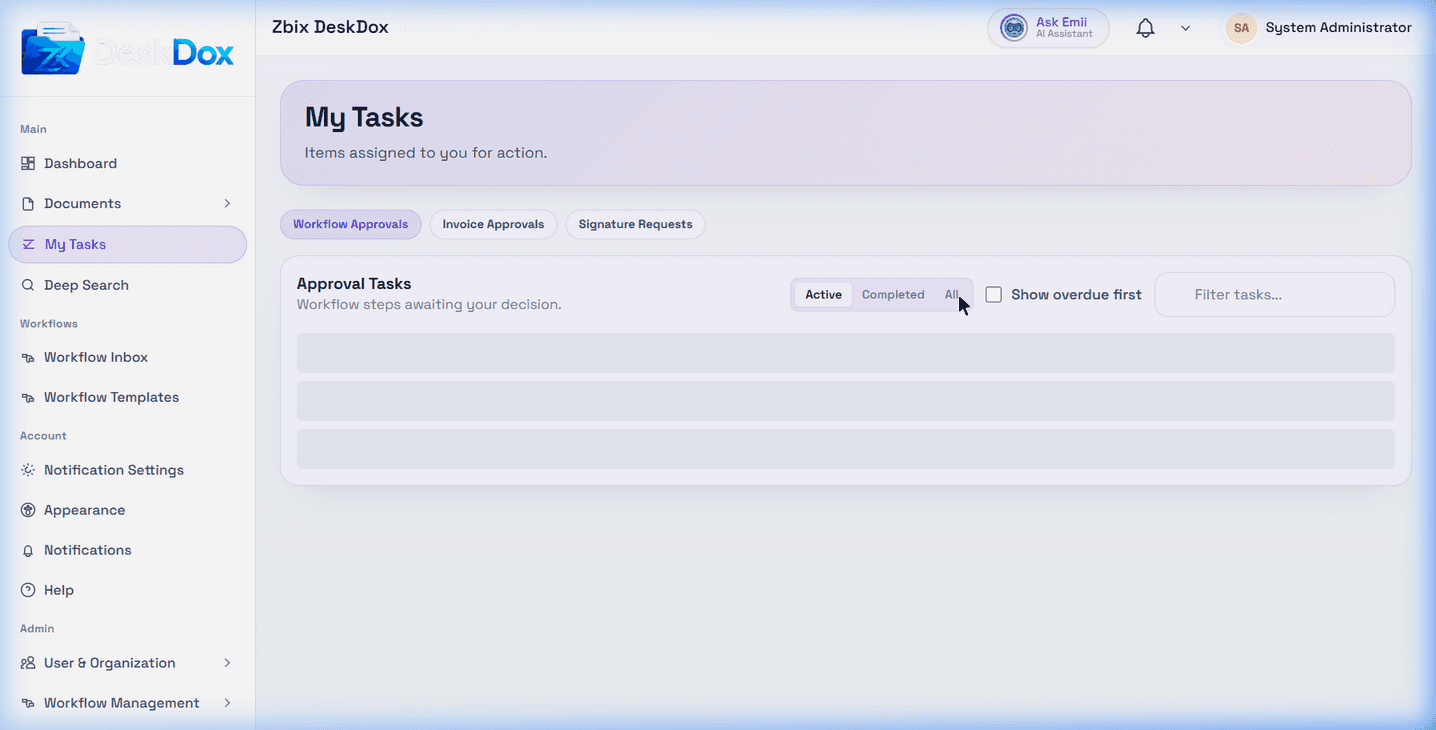Click the Workflow Inbox icon
Image resolution: width=1436 pixels, height=730 pixels.
[28, 357]
